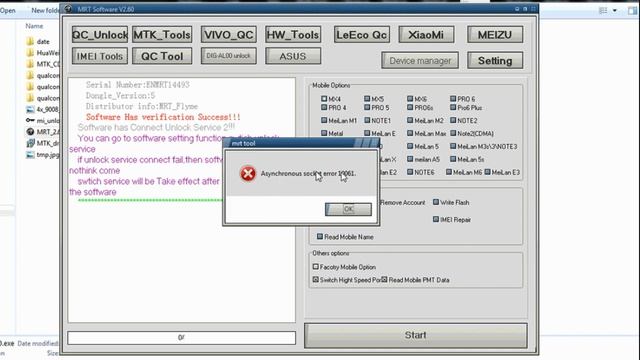Check the MeiLan M3s\3\NOTE3 option
This screenshot has width=640, height=360.
coord(453,146)
